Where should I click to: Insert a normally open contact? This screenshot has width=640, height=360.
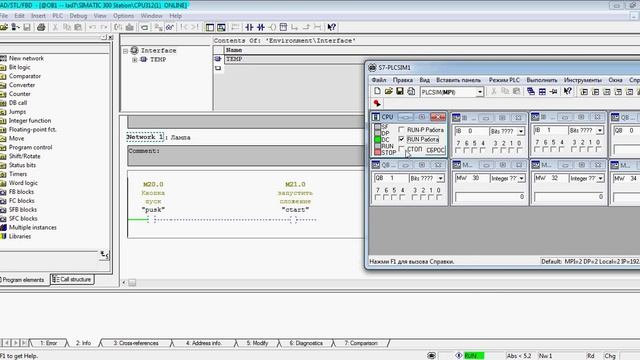[x=249, y=27]
